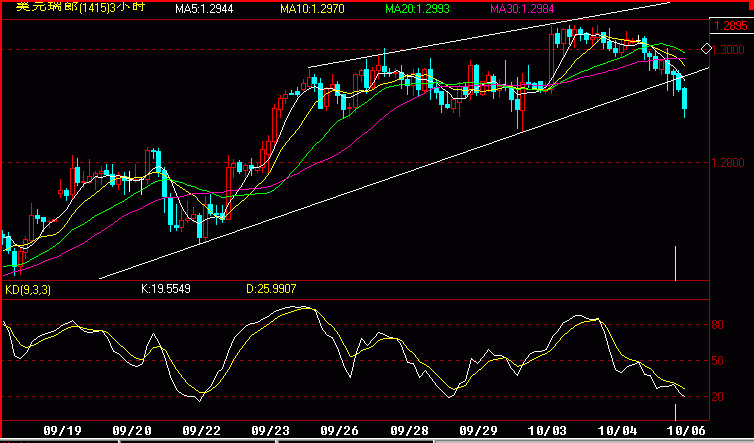The image size is (754, 443).
Task: Click the MA5:1.2944 moving average label
Action: point(204,9)
